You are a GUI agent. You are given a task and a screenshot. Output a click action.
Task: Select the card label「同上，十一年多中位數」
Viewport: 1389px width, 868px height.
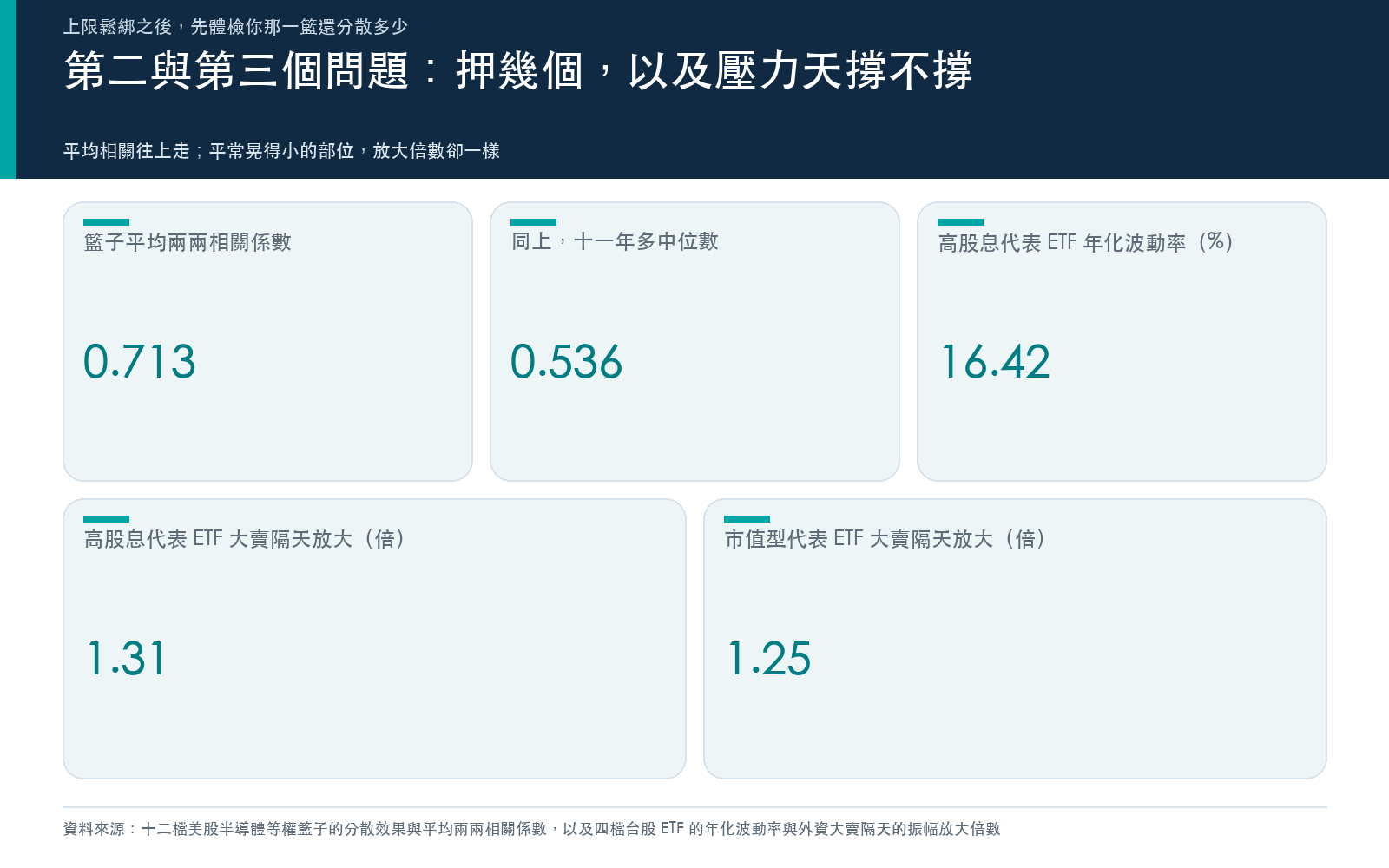[x=615, y=242]
